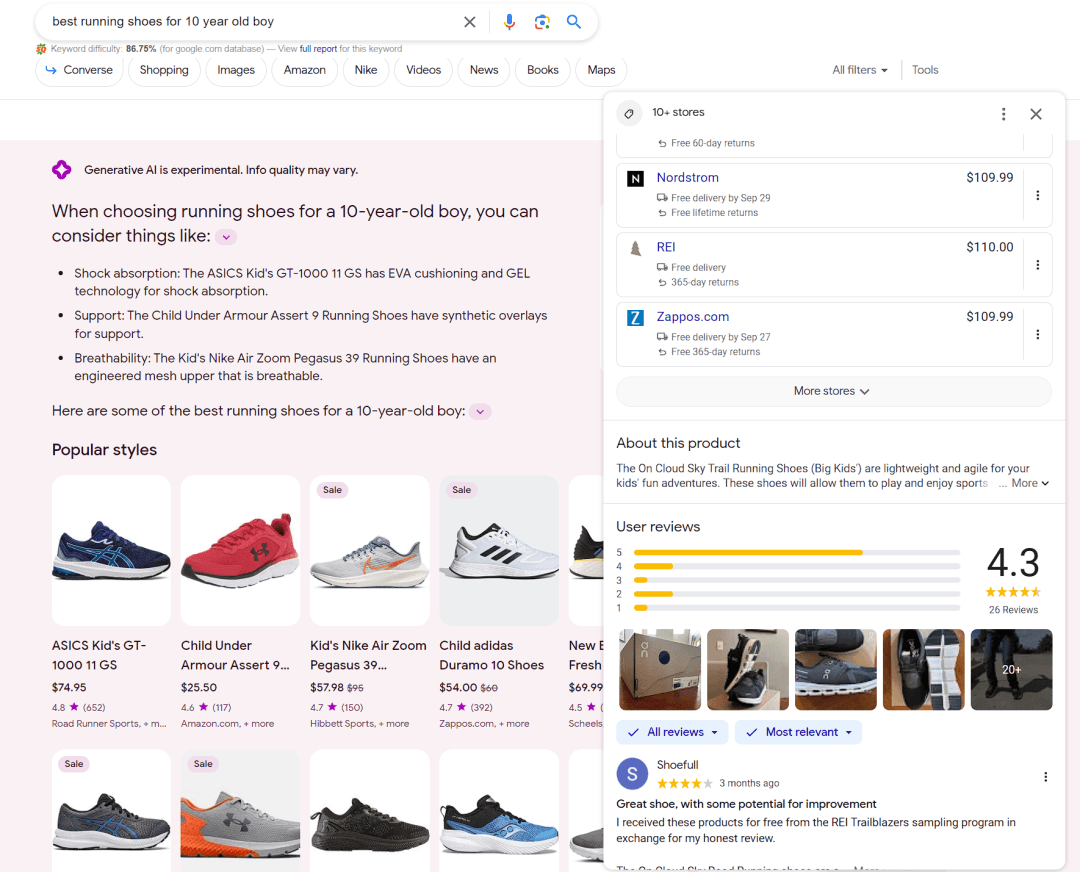Open the Child adidas Duramo 10 Shoes card
Screen dimensions: 1080x872
[x=499, y=602]
